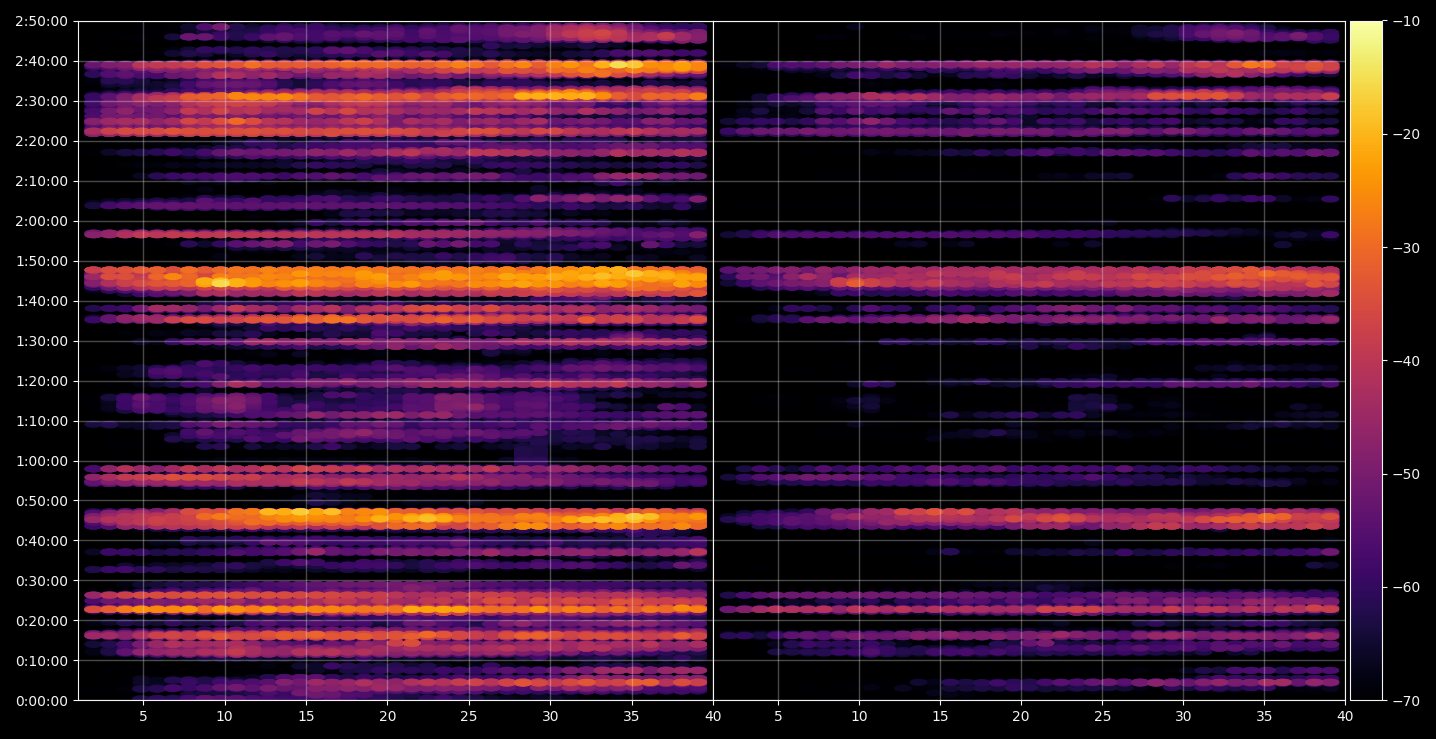Viewport: 1436px width, 739px height.
Task: Click x-axis tick 40 of right heatmap
Action: pos(1345,716)
